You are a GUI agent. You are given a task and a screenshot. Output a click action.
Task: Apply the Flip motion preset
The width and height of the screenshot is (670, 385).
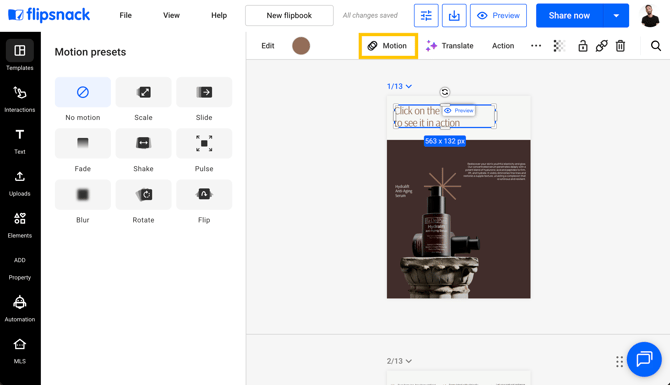click(x=204, y=194)
